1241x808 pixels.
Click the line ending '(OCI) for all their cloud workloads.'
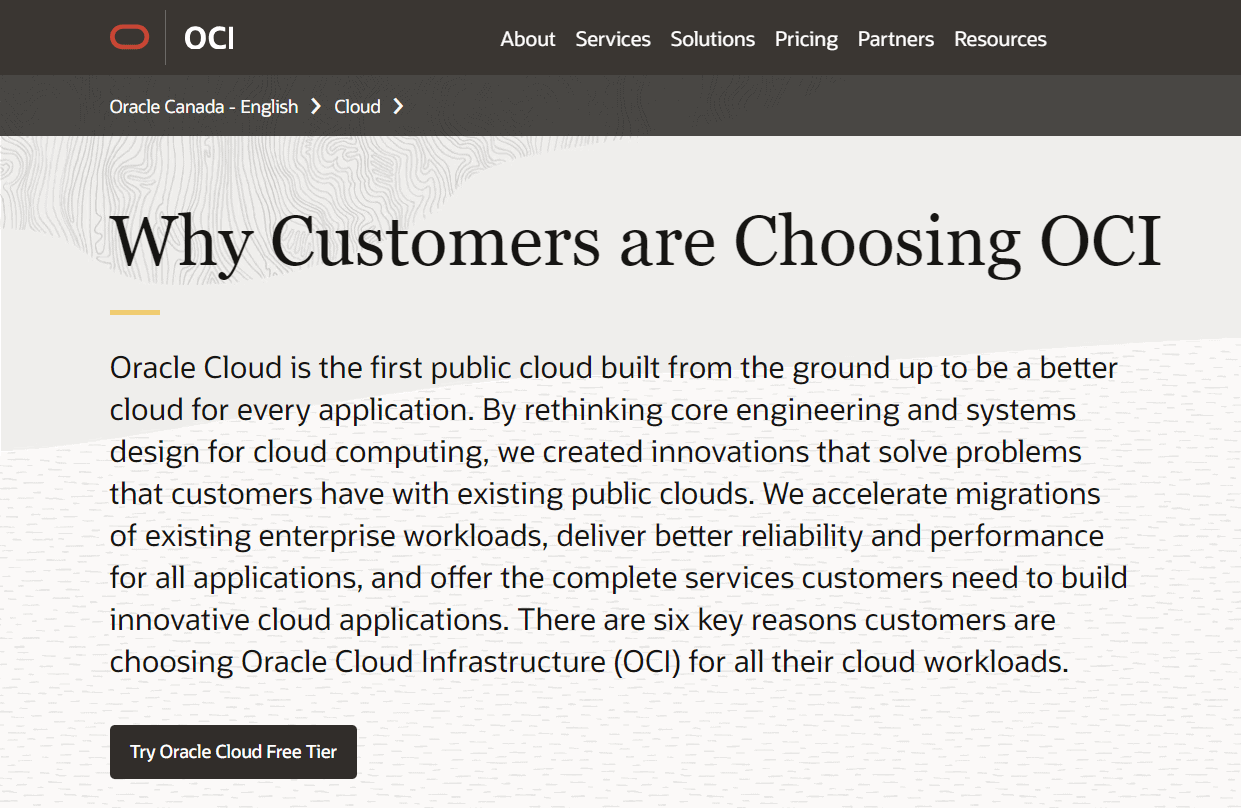pos(590,662)
